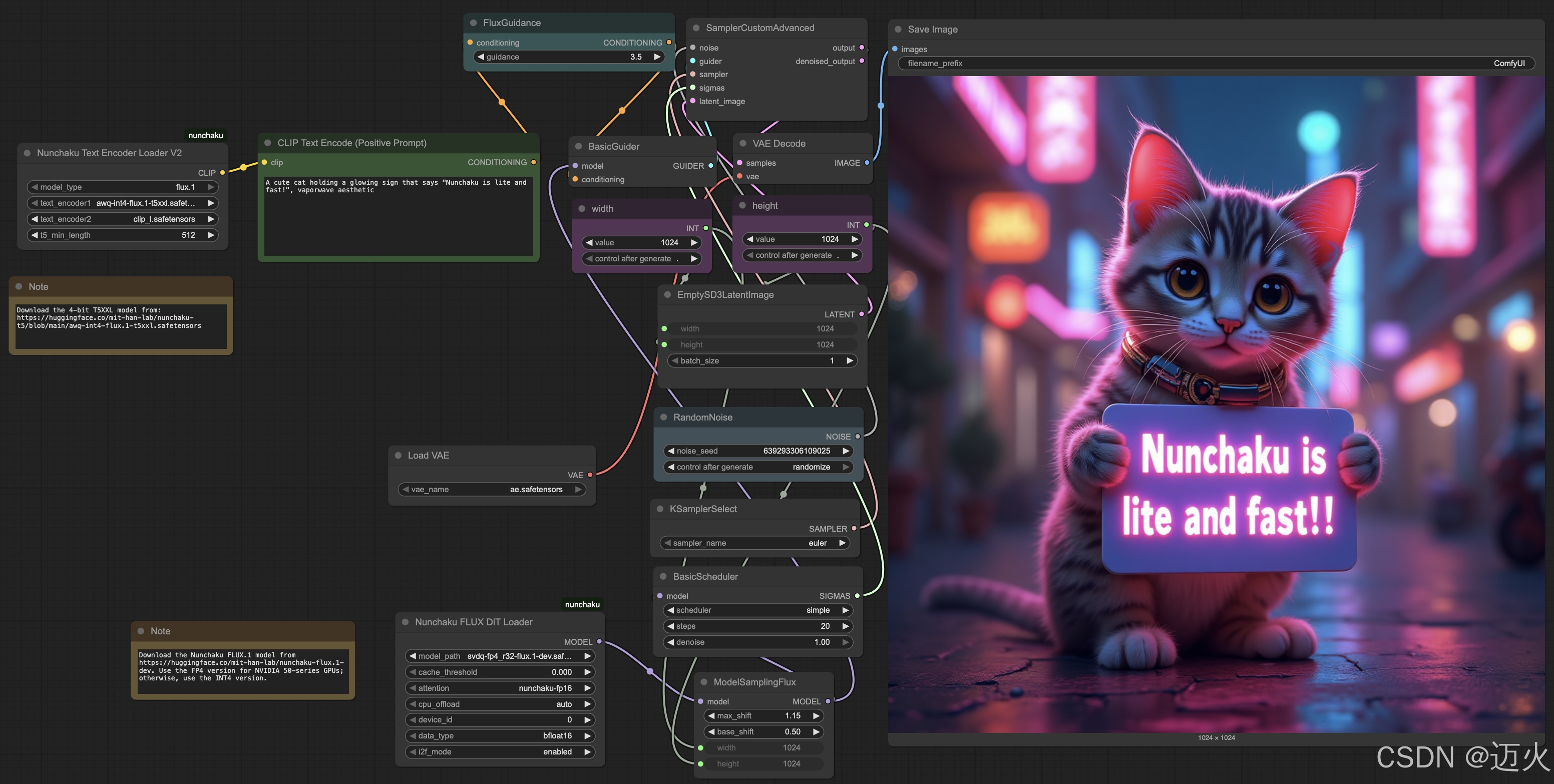Toggle the i2f_mode enabled setting
This screenshot has width=1554, height=784.
[500, 751]
